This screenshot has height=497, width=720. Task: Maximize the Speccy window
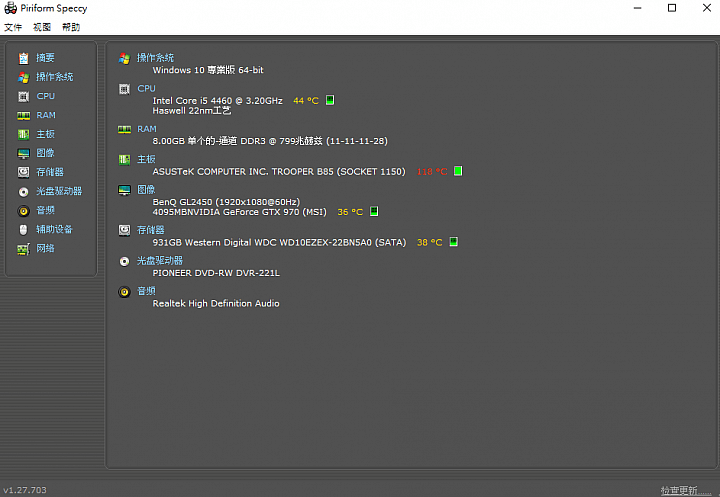coord(672,8)
